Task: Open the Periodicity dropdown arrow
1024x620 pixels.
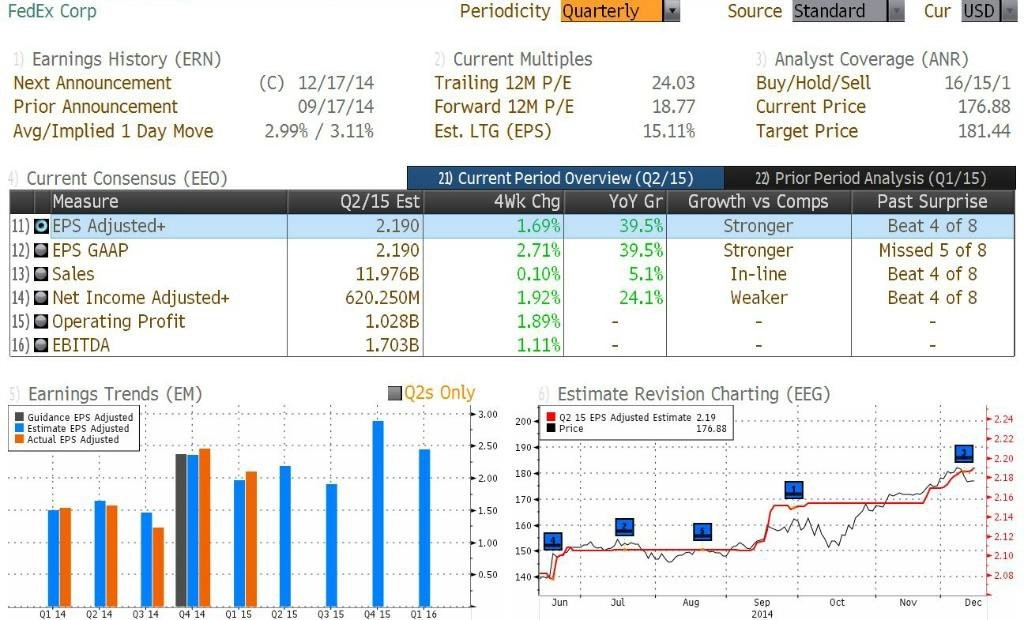Action: (671, 11)
